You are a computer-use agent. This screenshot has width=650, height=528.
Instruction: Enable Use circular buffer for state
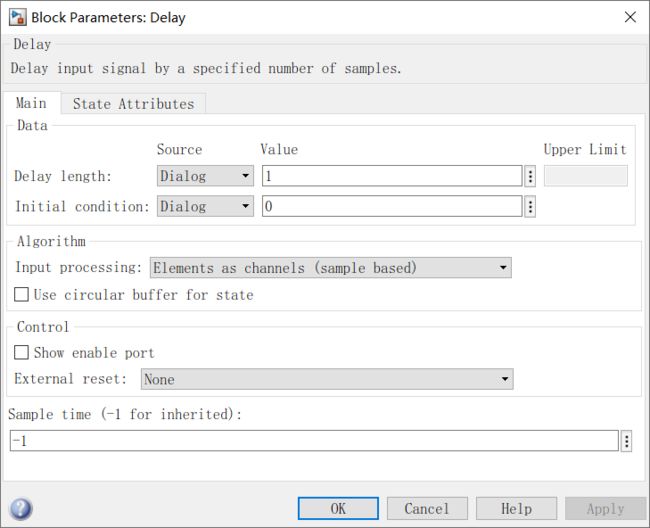pyautogui.click(x=22, y=295)
